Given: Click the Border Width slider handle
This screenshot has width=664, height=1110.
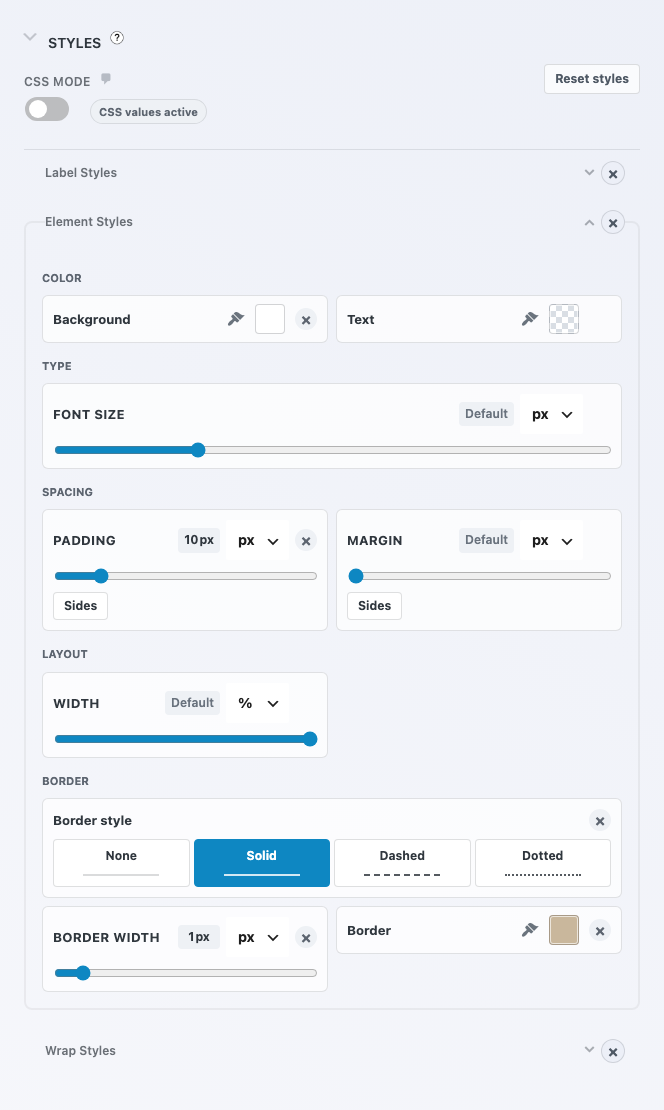Looking at the screenshot, I should 84,973.
